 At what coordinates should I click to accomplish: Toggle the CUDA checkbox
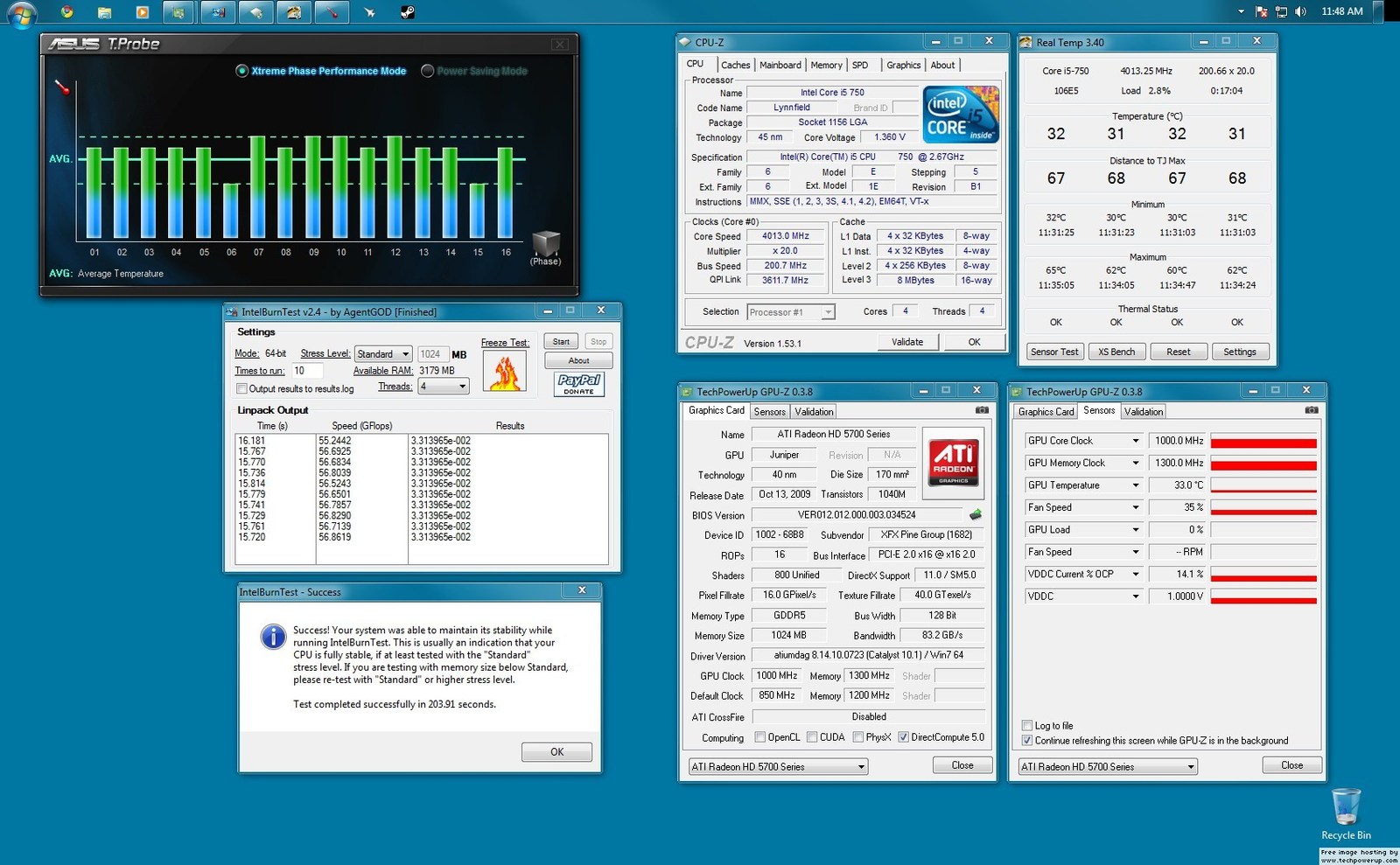[x=812, y=737]
